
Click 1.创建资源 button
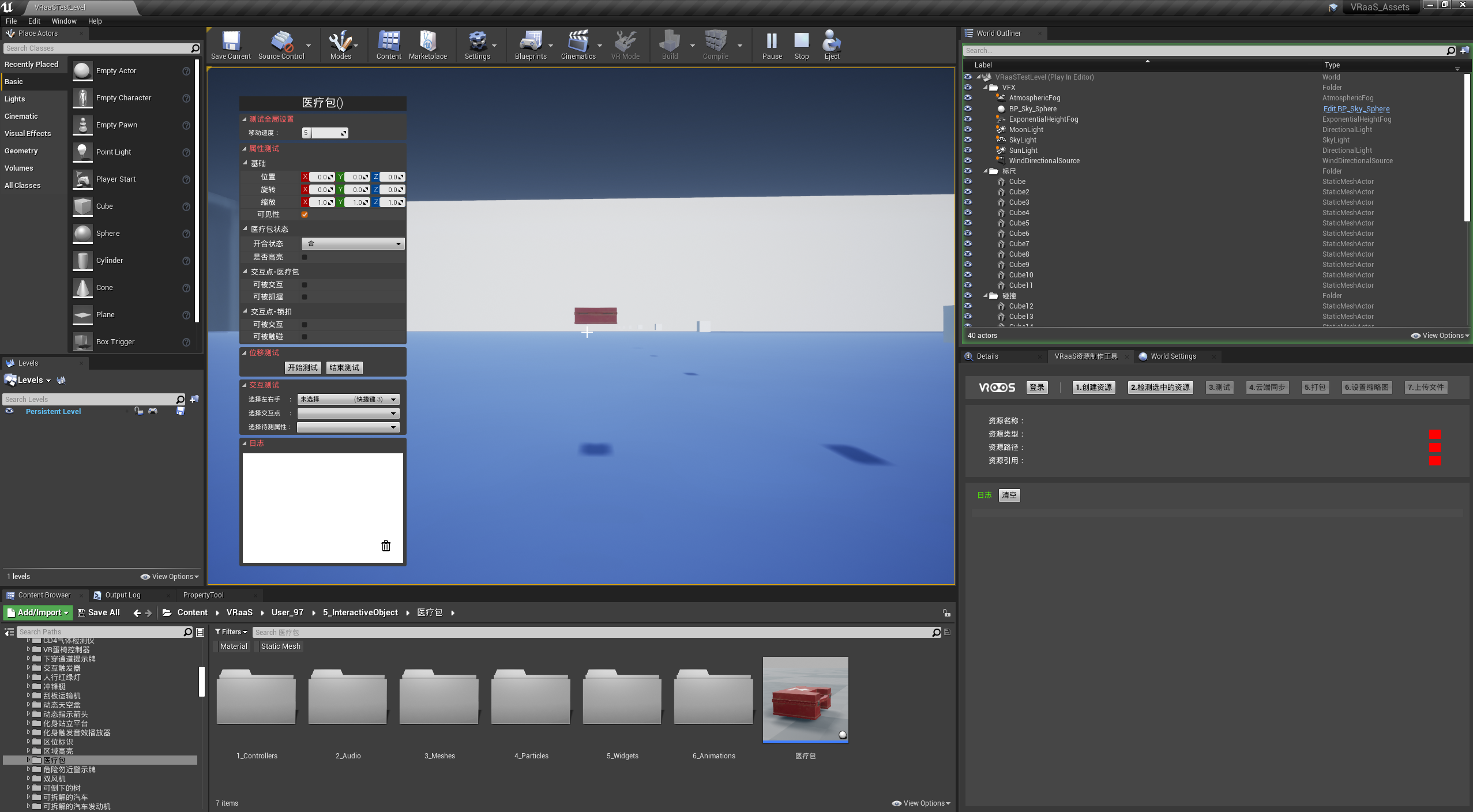point(1094,388)
